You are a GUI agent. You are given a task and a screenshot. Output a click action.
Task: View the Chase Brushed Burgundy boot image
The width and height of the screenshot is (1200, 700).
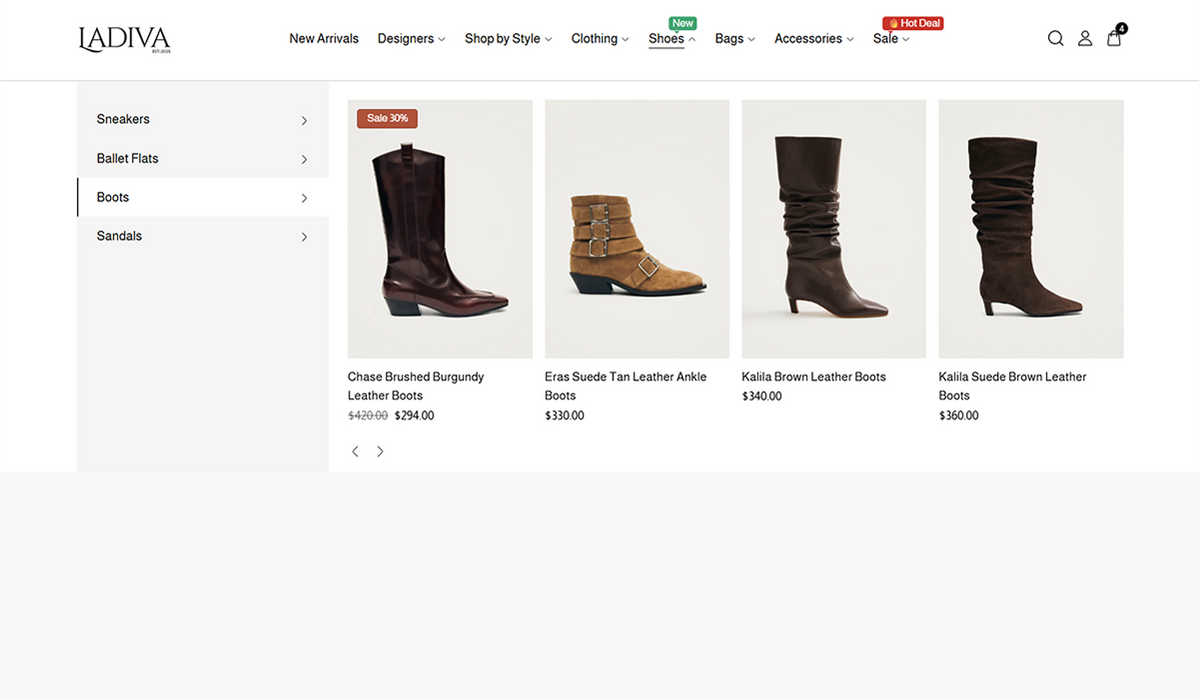(439, 229)
